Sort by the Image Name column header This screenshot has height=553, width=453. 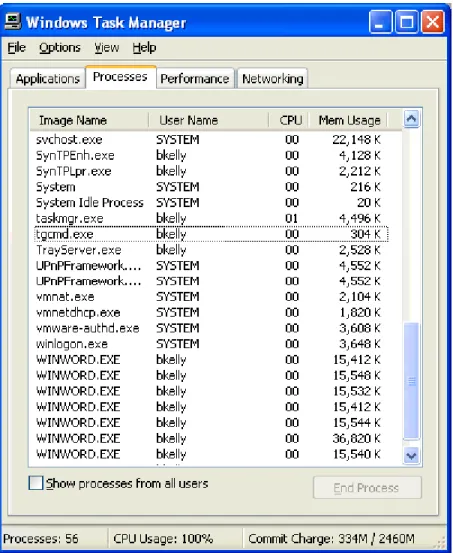pos(89,120)
